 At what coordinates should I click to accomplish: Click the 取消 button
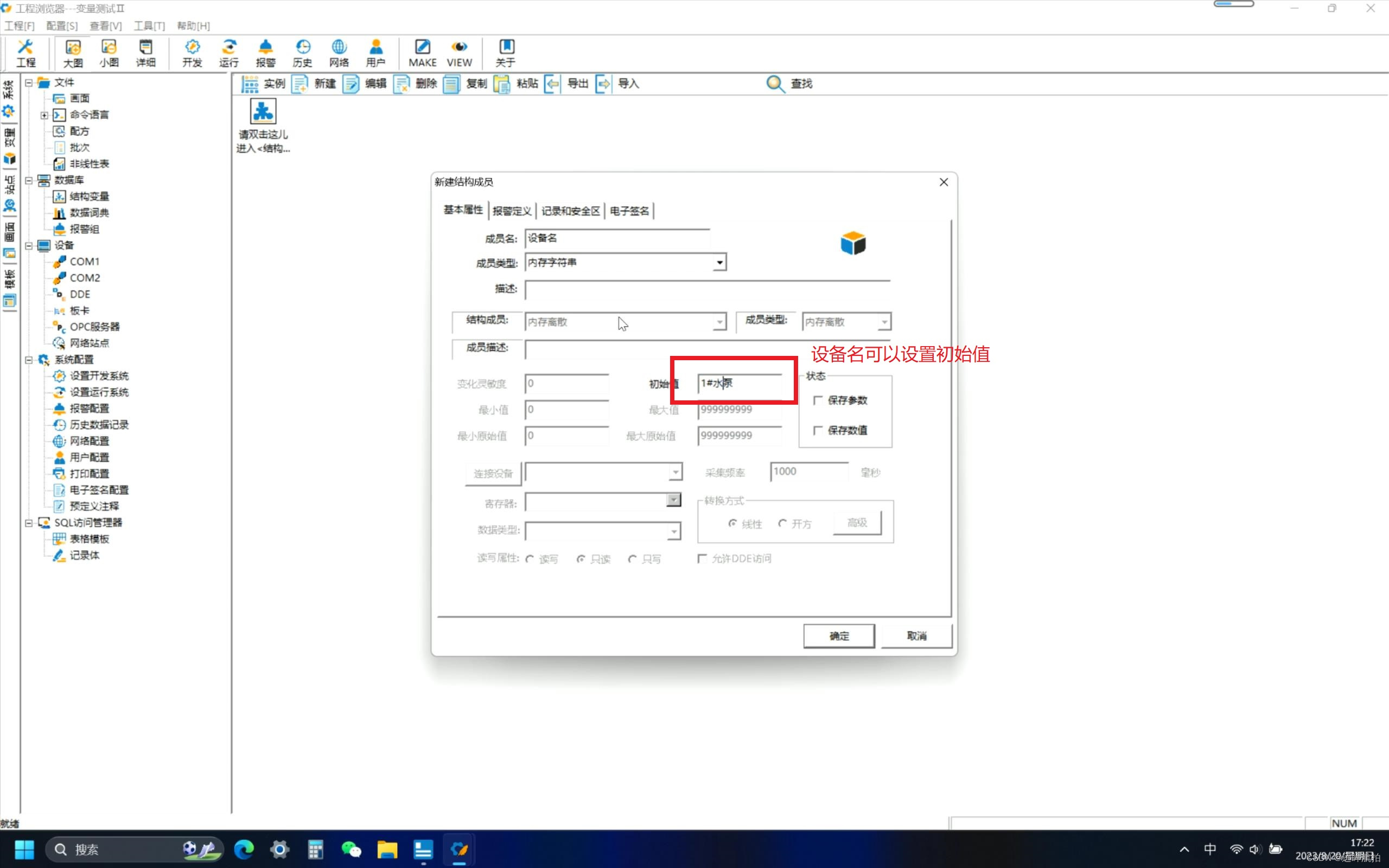click(916, 635)
